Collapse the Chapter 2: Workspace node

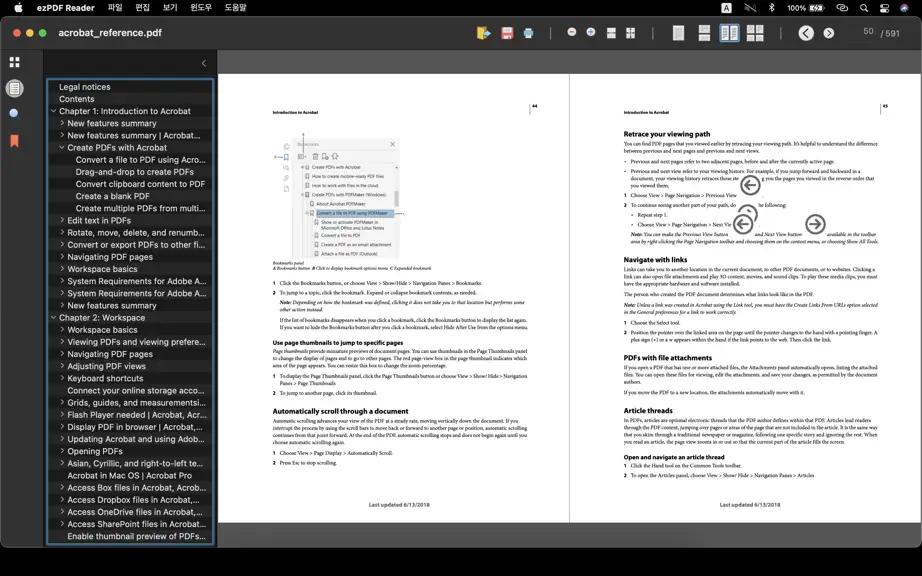tap(54, 317)
